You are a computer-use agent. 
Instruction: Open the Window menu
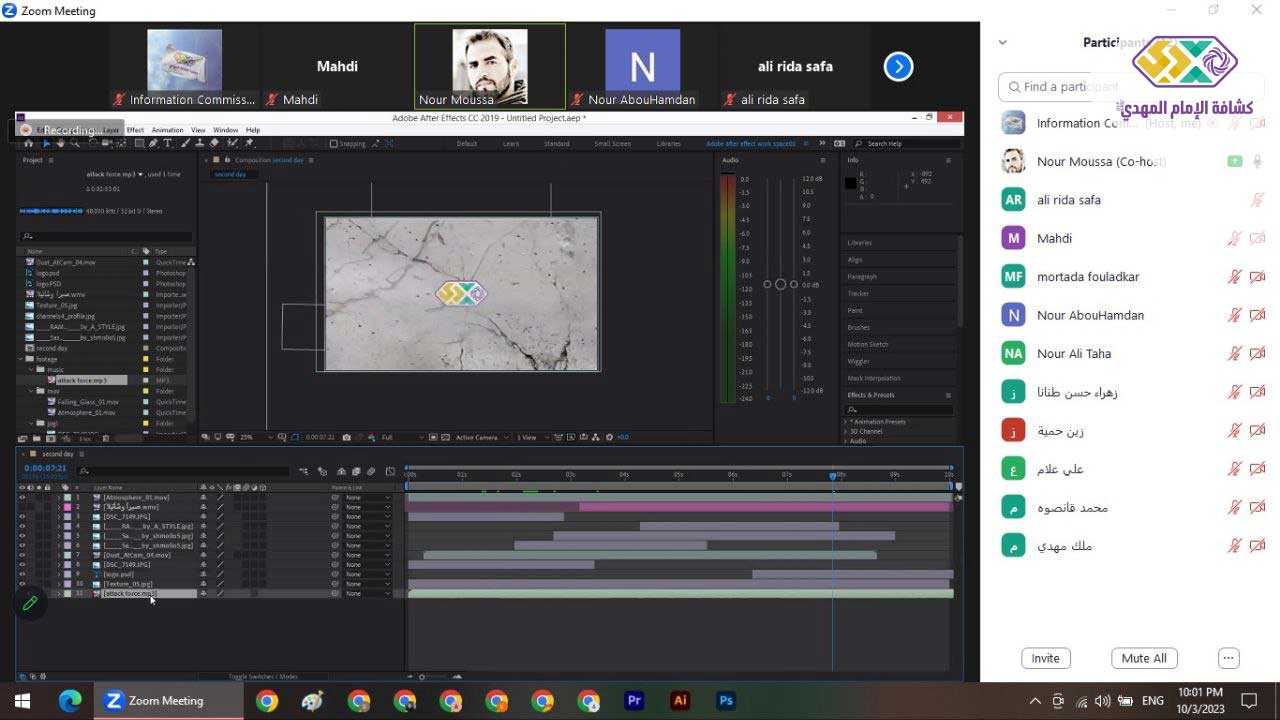pos(225,130)
